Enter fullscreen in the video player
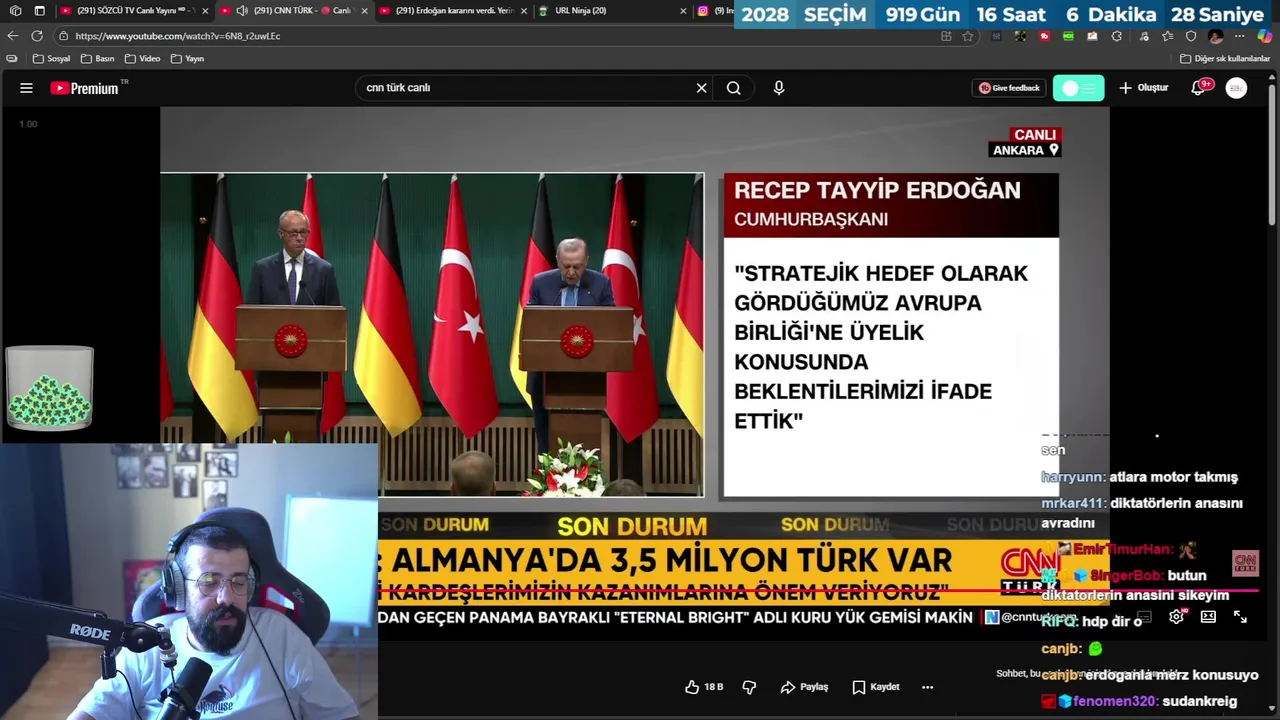The height and width of the screenshot is (720, 1280). (x=1240, y=617)
